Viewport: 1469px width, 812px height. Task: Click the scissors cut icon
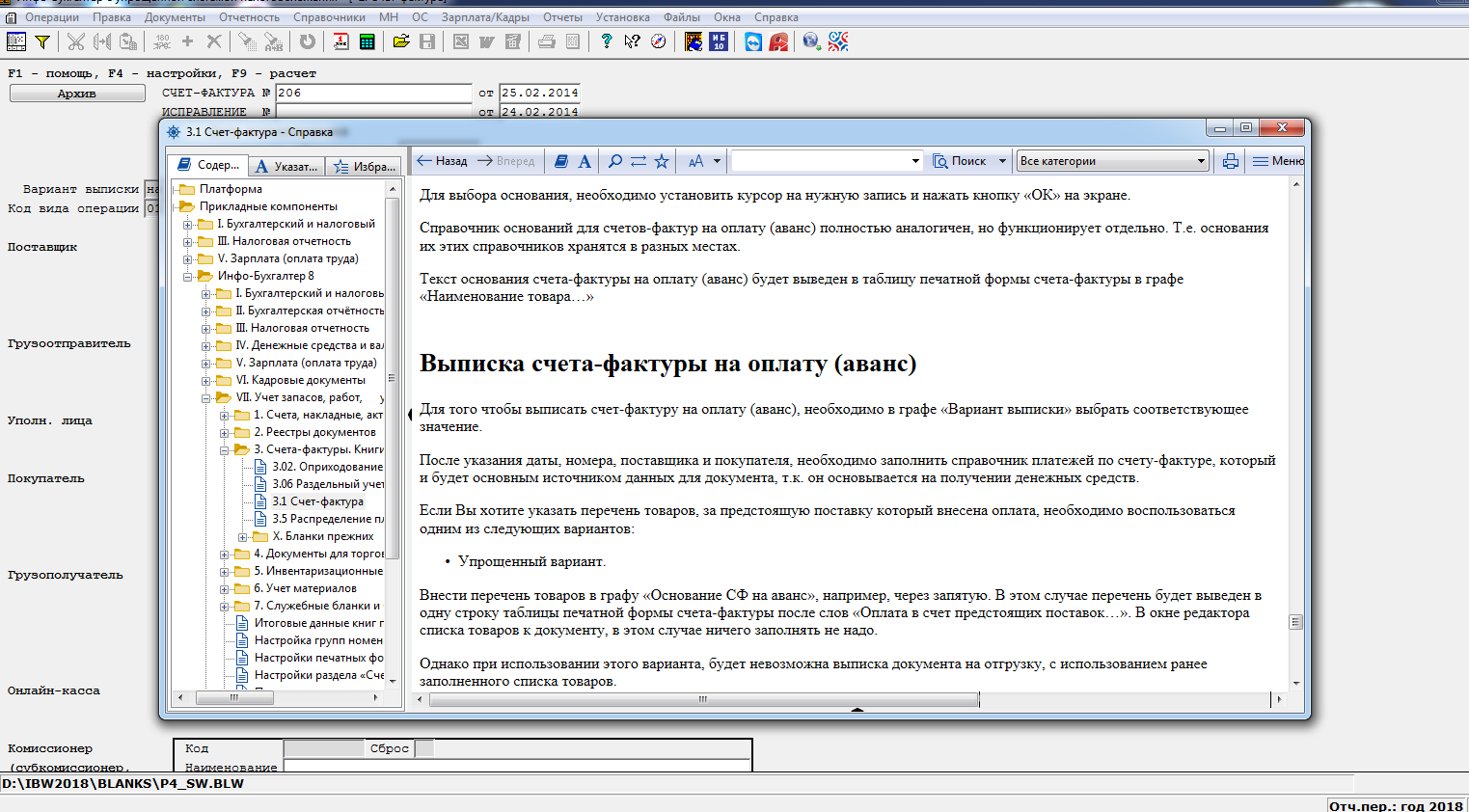76,41
